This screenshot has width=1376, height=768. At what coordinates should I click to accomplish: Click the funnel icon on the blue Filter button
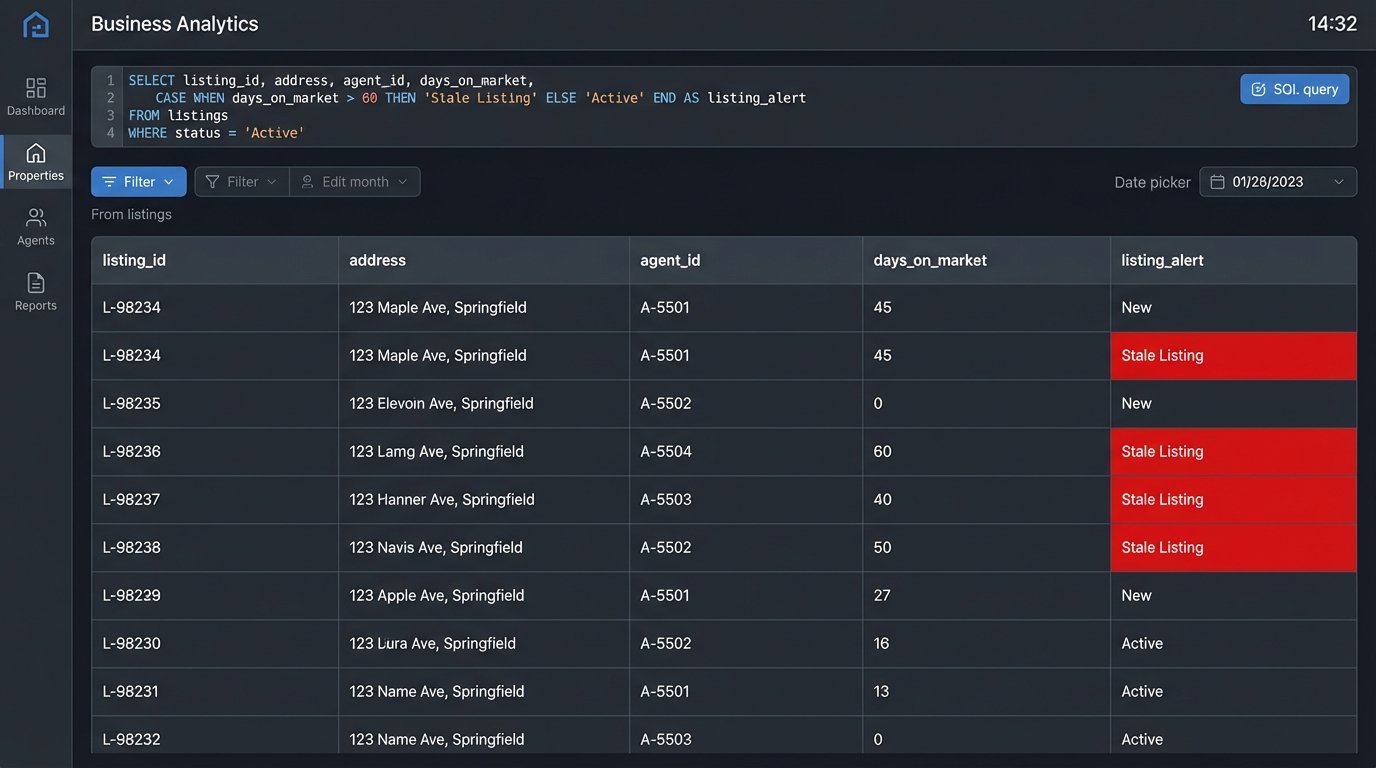pyautogui.click(x=112, y=181)
